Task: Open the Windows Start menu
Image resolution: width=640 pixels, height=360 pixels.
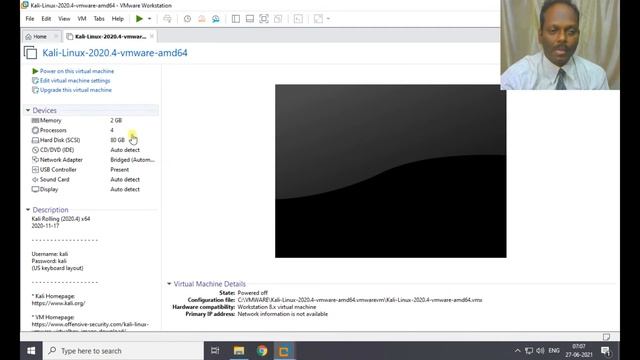Action: [x=31, y=351]
